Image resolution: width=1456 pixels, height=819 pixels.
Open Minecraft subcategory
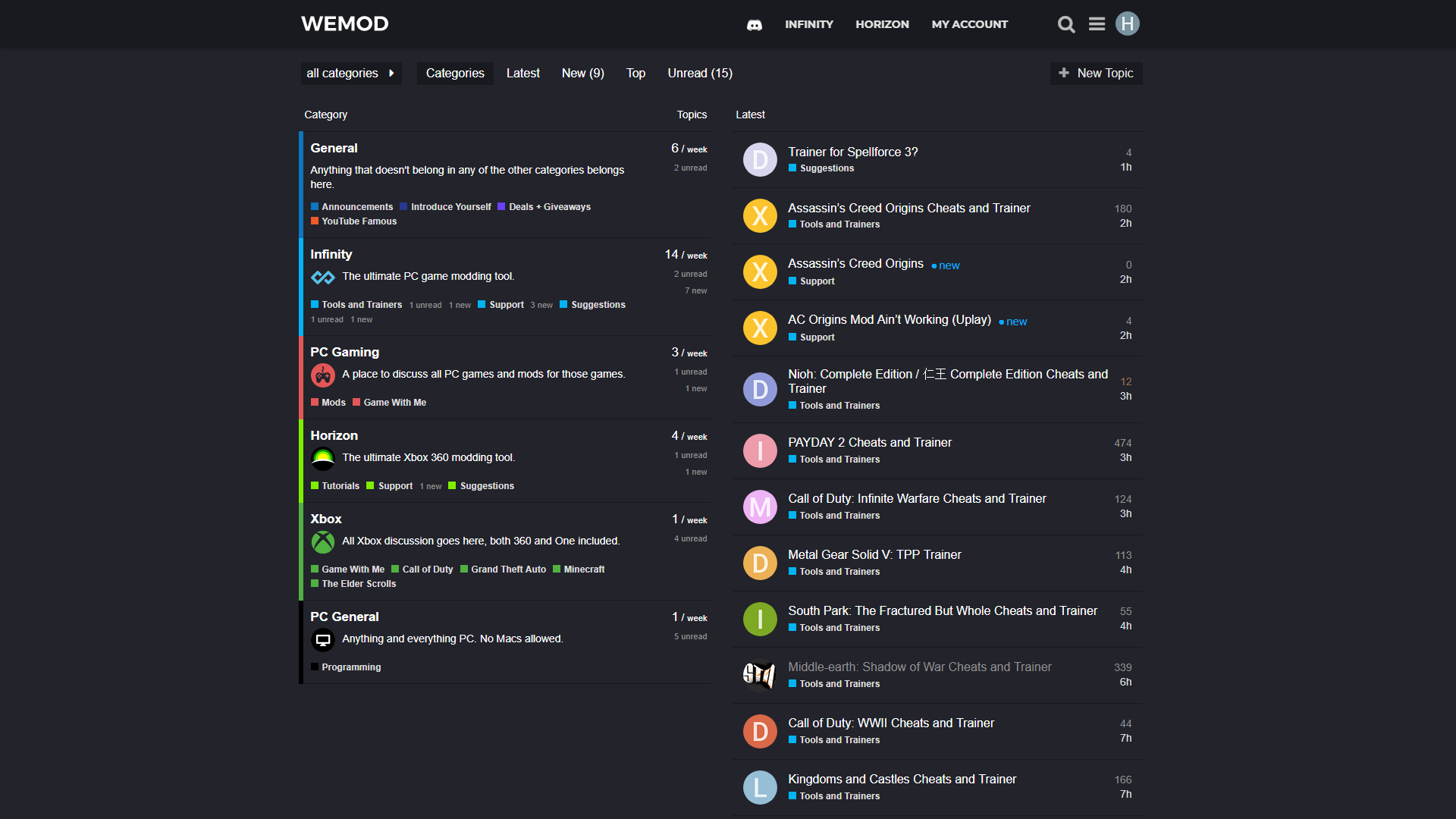click(x=579, y=570)
